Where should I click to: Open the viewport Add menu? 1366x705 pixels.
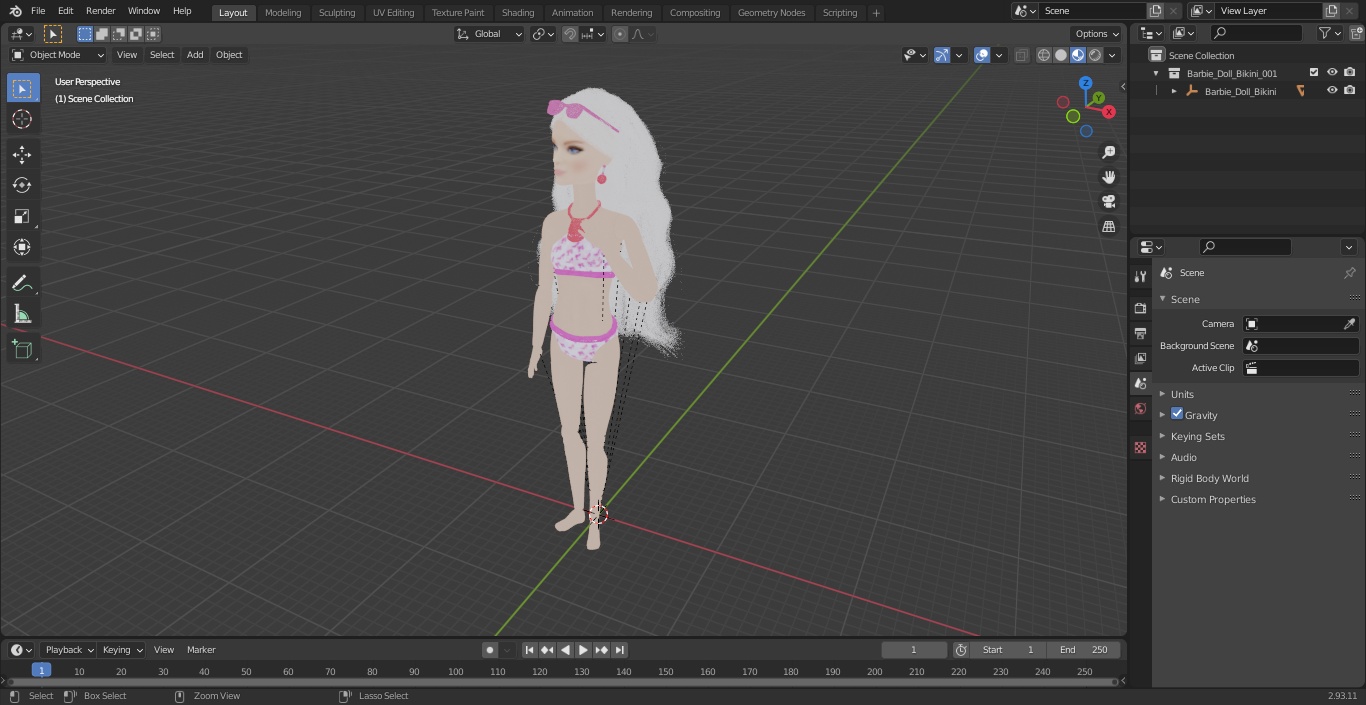(195, 55)
